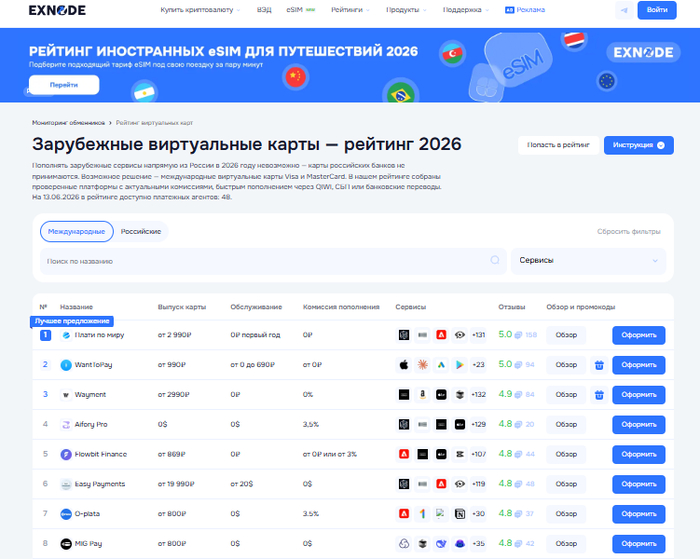700x559 pixels.
Task: Click Apple service icon in WantToPay row
Action: click(404, 365)
